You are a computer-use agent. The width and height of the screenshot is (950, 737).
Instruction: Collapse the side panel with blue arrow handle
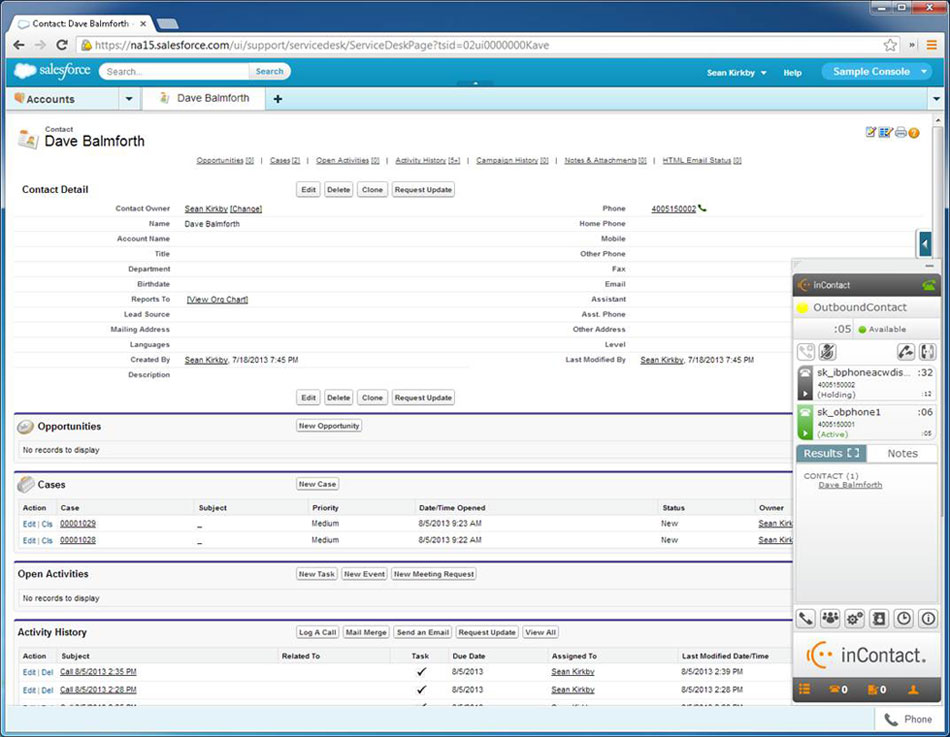[925, 244]
